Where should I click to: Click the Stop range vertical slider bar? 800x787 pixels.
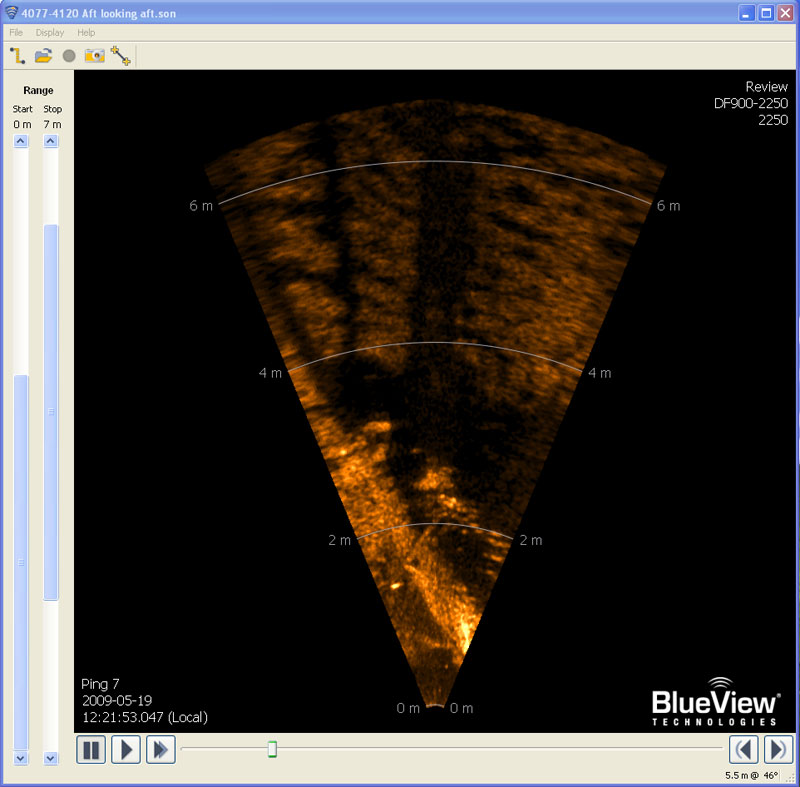pyautogui.click(x=52, y=412)
